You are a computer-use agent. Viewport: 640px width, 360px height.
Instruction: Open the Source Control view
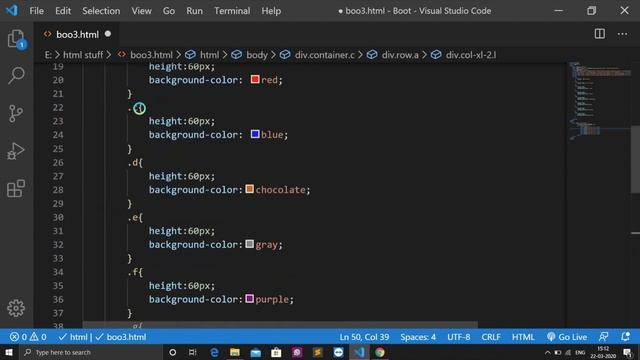[16, 113]
